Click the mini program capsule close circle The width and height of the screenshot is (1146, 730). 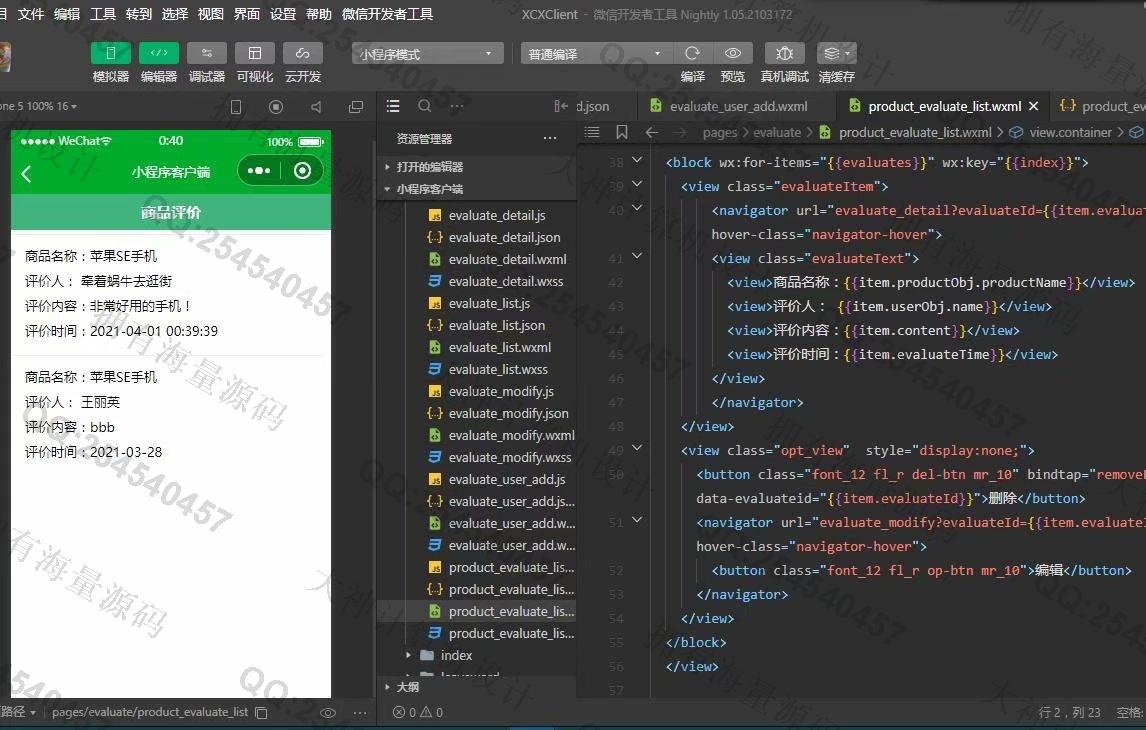[x=302, y=171]
